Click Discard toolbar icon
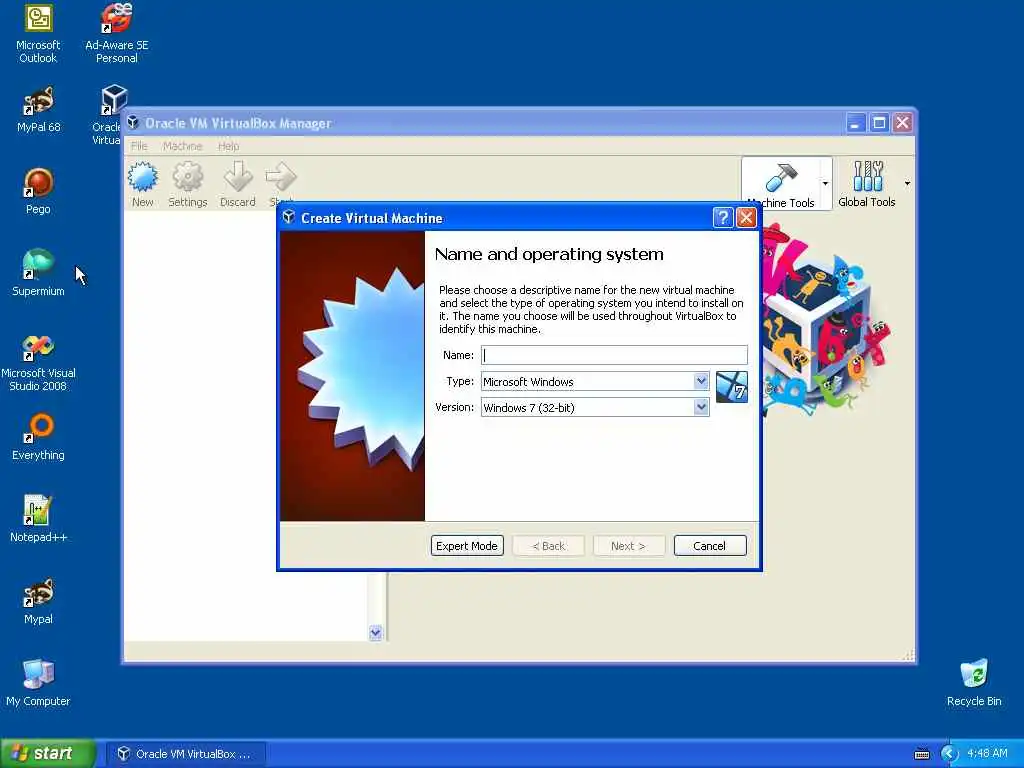 [x=238, y=184]
